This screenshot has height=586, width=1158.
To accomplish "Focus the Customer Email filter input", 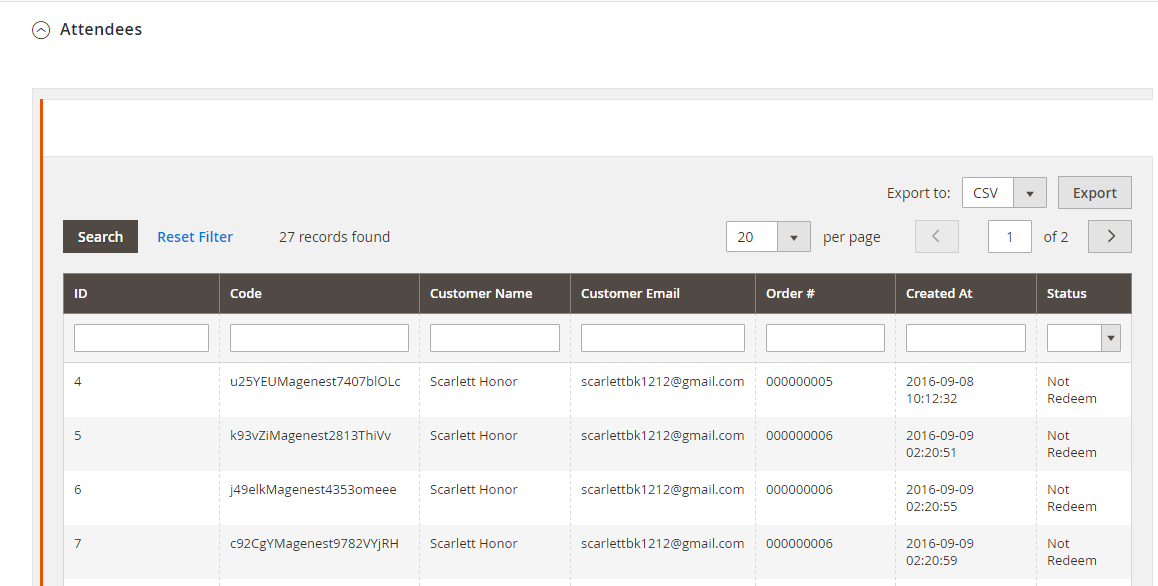I will (662, 338).
